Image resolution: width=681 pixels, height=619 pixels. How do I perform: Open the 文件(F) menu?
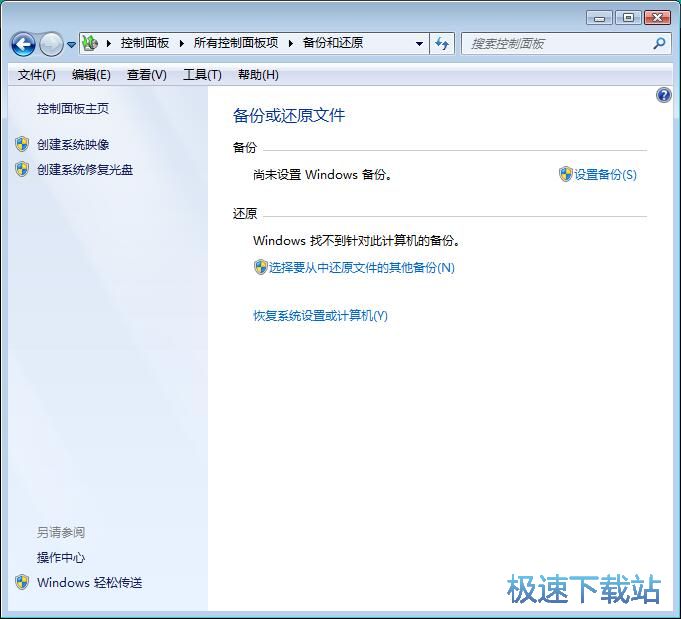[36, 75]
